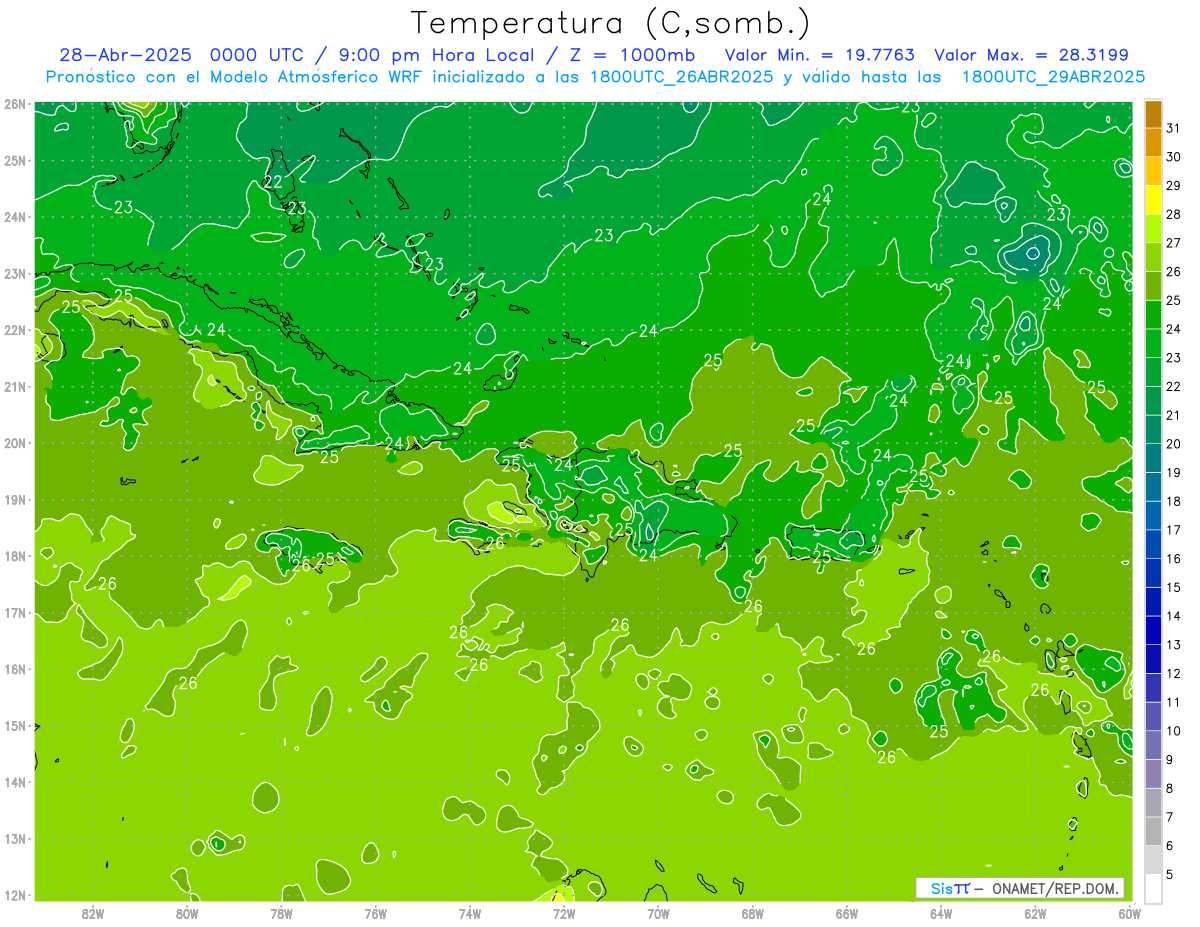1200x927 pixels.
Task: Click legend value label "20"
Action: coord(1174,444)
